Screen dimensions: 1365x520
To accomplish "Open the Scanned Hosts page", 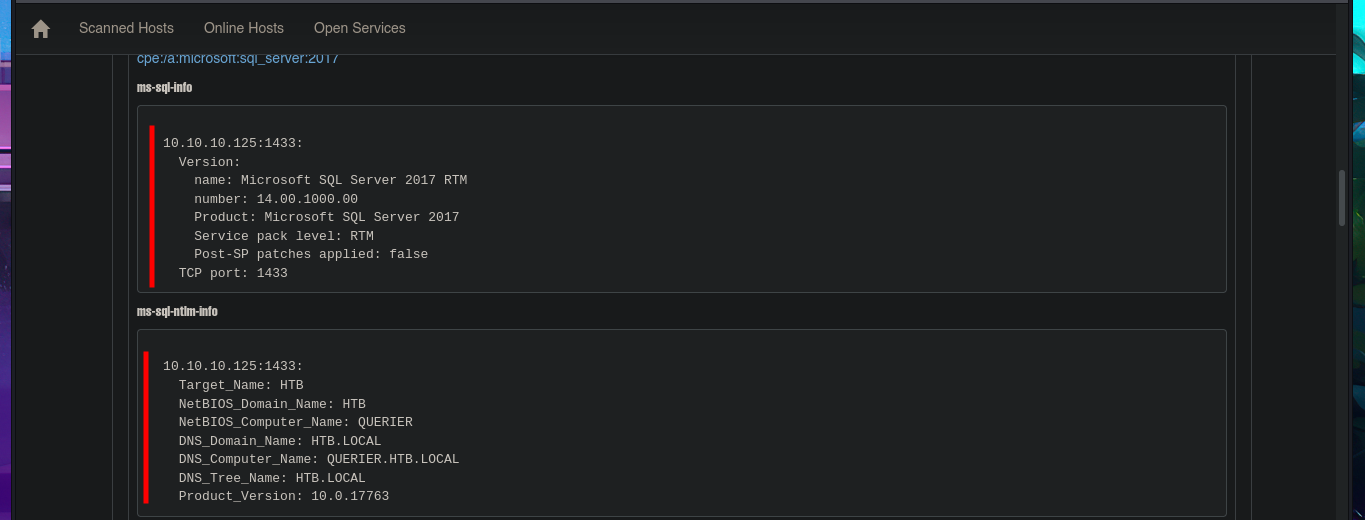I will pos(126,28).
